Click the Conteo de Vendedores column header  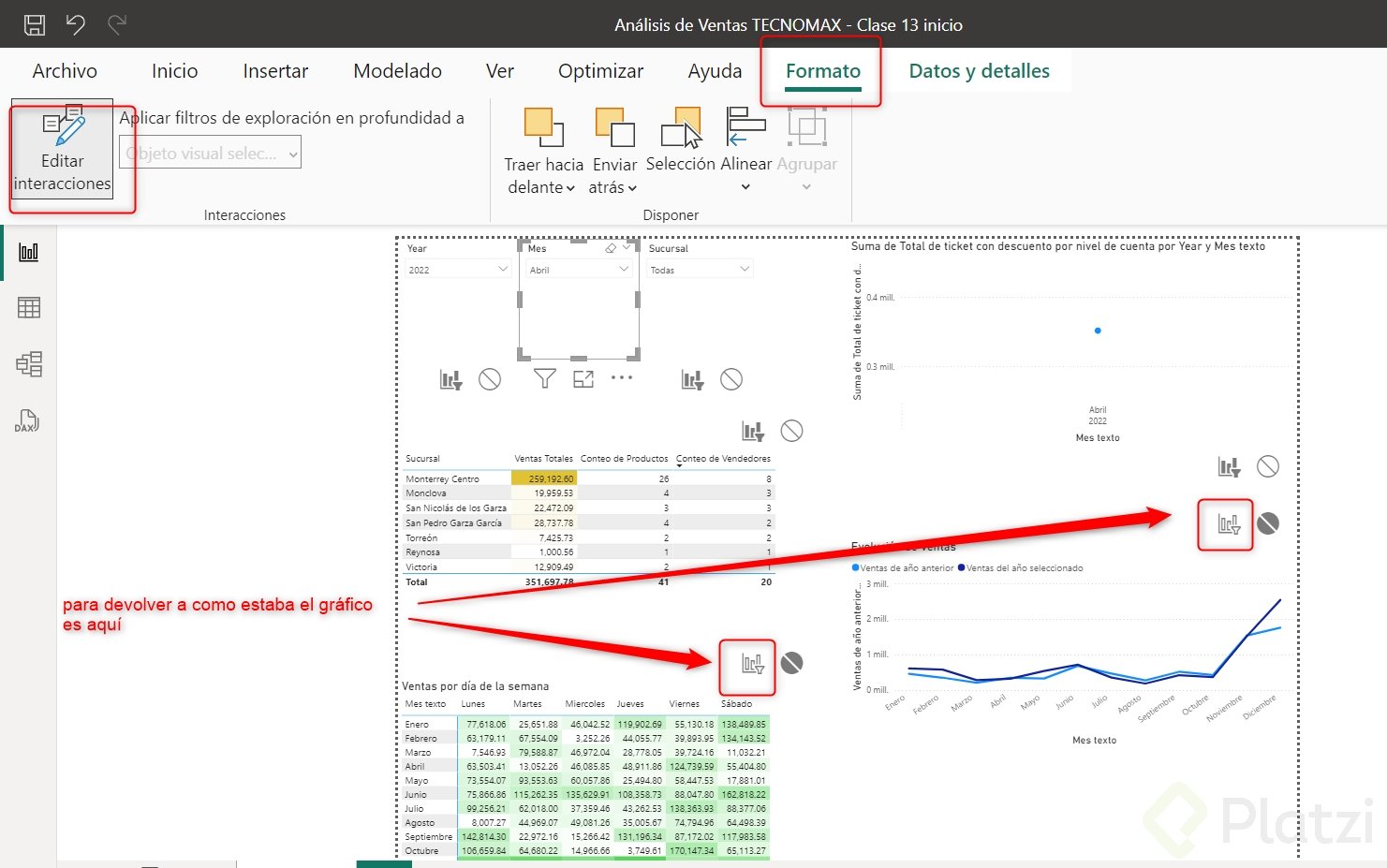click(724, 459)
